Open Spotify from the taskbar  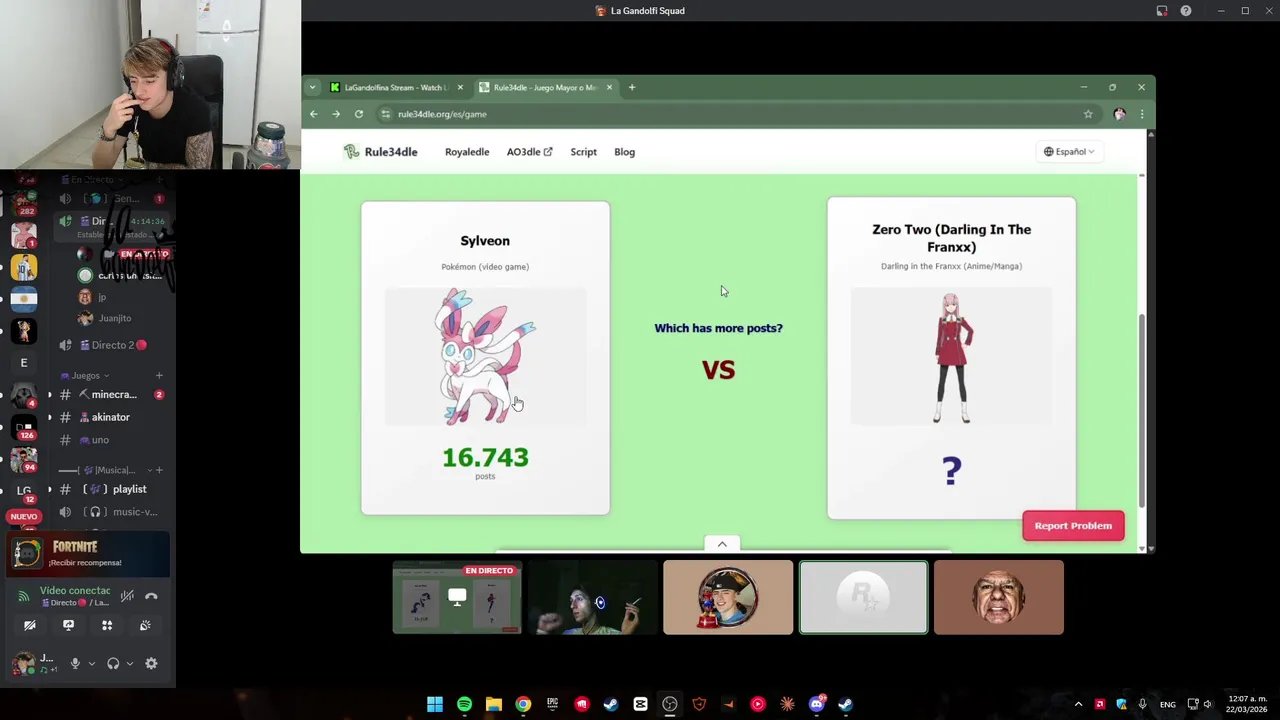464,705
